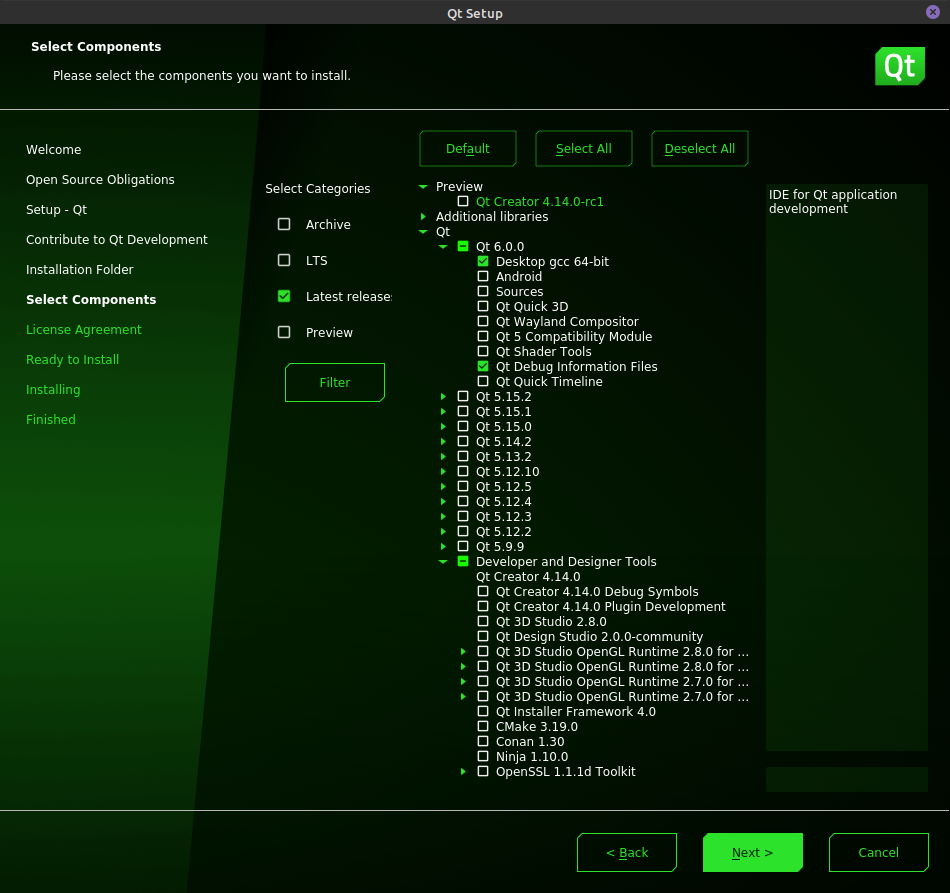This screenshot has width=950, height=893.
Task: Uncheck the Latest releases category
Action: [x=284, y=297]
